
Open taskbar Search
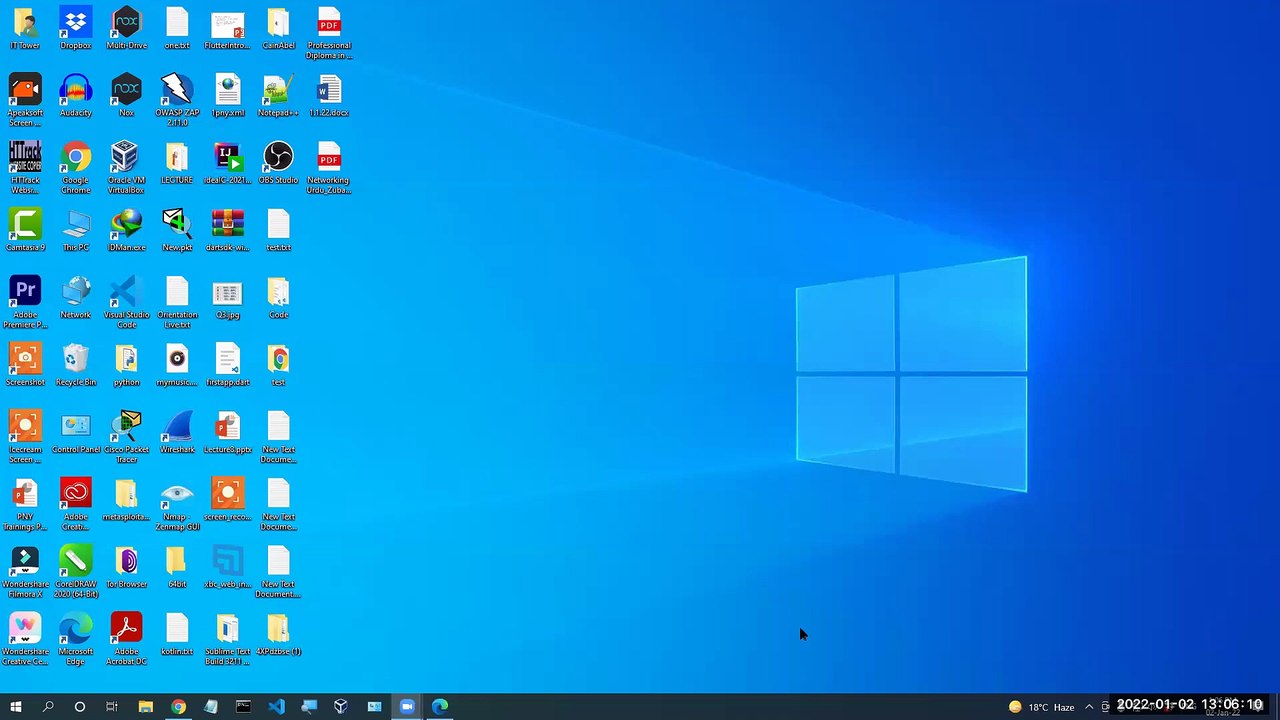pos(48,707)
